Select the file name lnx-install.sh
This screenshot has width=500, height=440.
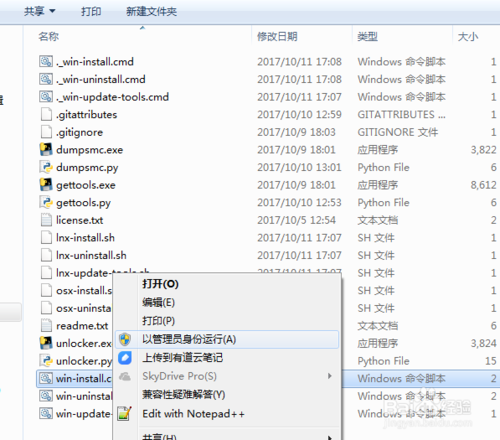(85, 238)
